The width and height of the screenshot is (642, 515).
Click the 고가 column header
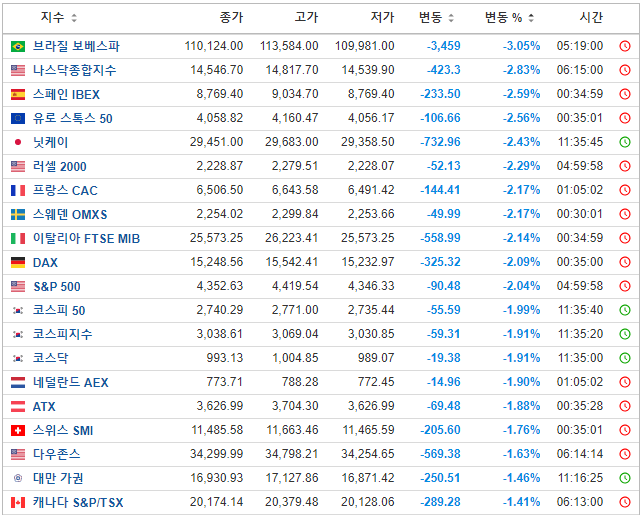306,17
